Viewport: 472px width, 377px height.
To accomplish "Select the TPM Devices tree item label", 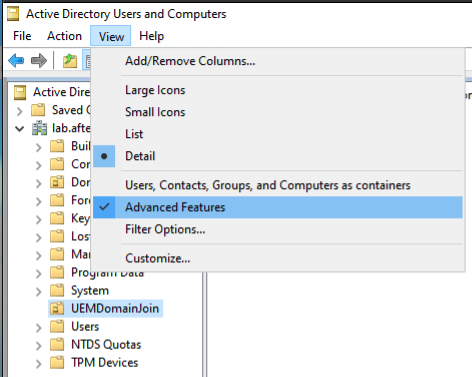I will tap(104, 362).
